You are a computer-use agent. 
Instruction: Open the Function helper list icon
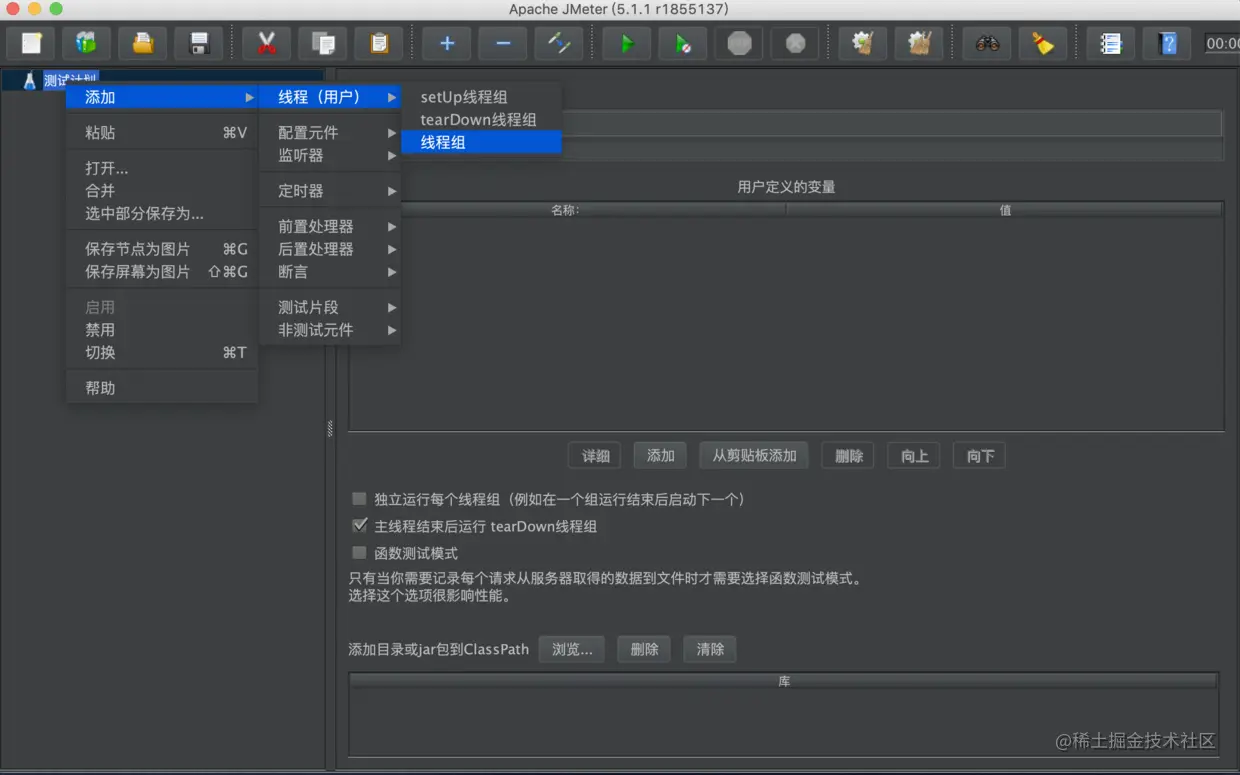click(1111, 43)
